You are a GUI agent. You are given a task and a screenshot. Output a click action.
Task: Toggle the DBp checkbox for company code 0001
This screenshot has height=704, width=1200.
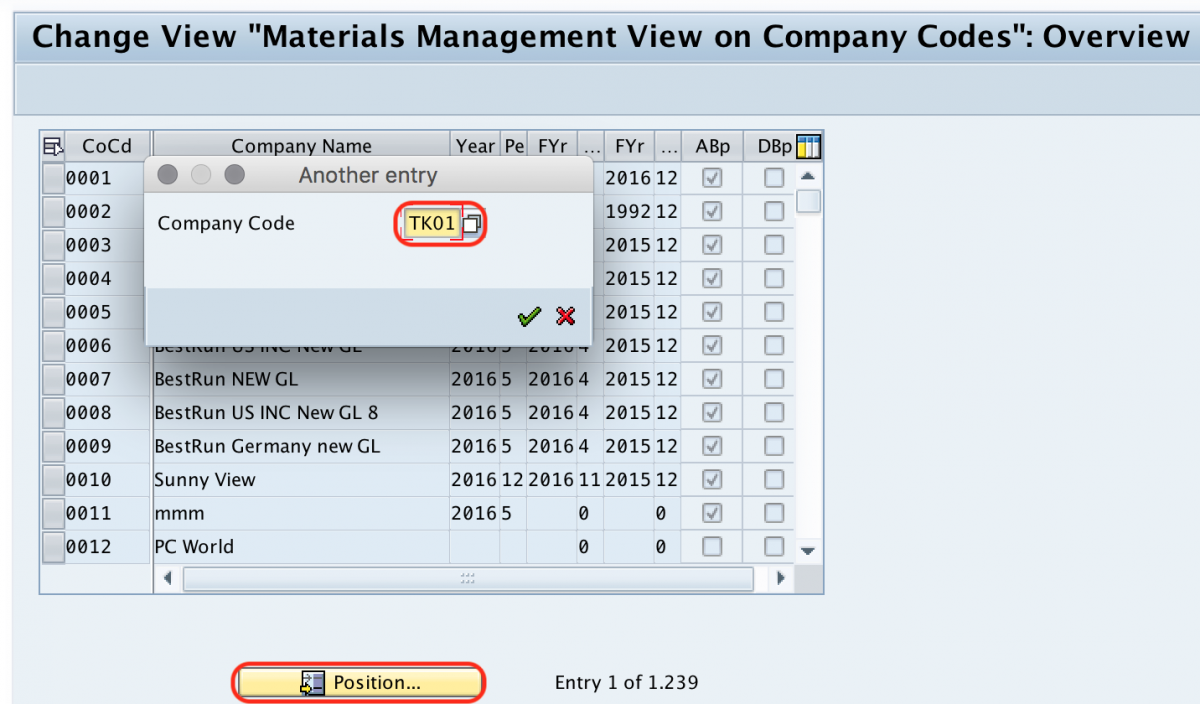[773, 178]
